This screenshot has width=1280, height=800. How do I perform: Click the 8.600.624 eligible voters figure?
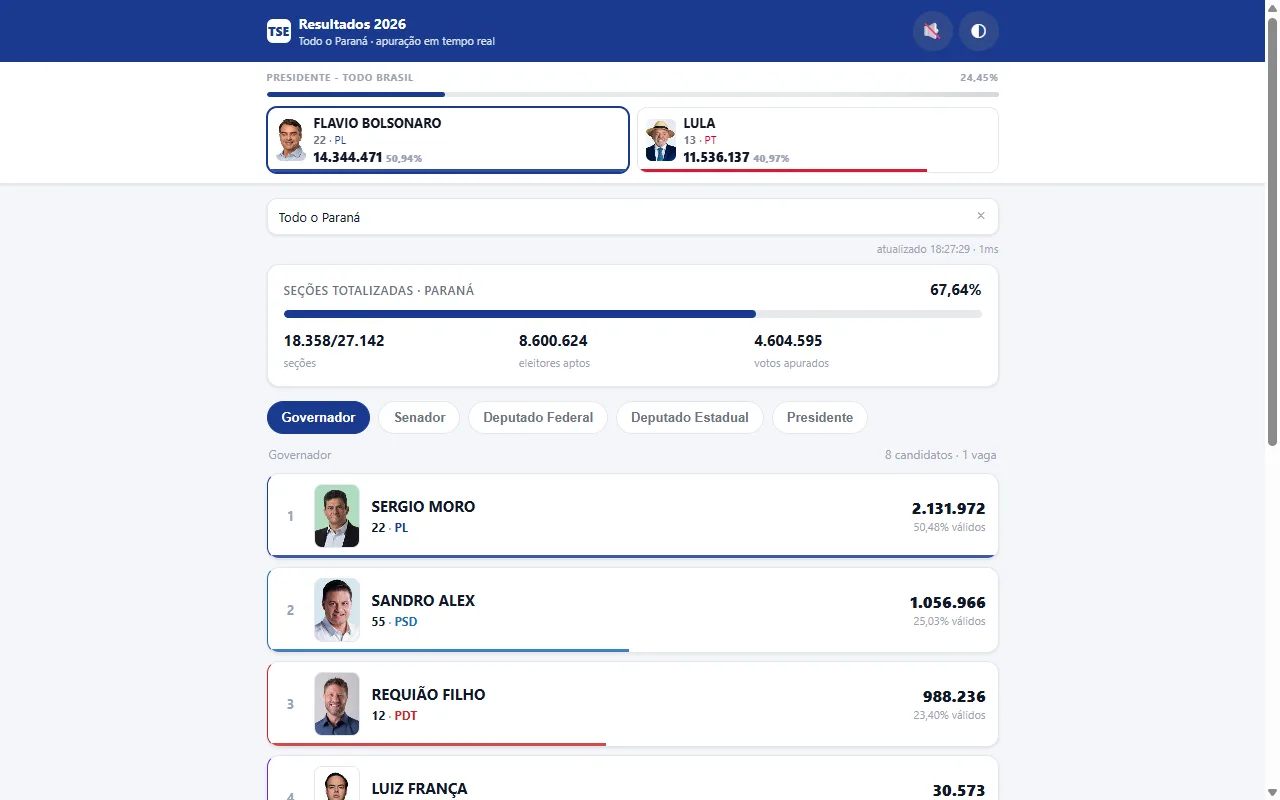553,341
